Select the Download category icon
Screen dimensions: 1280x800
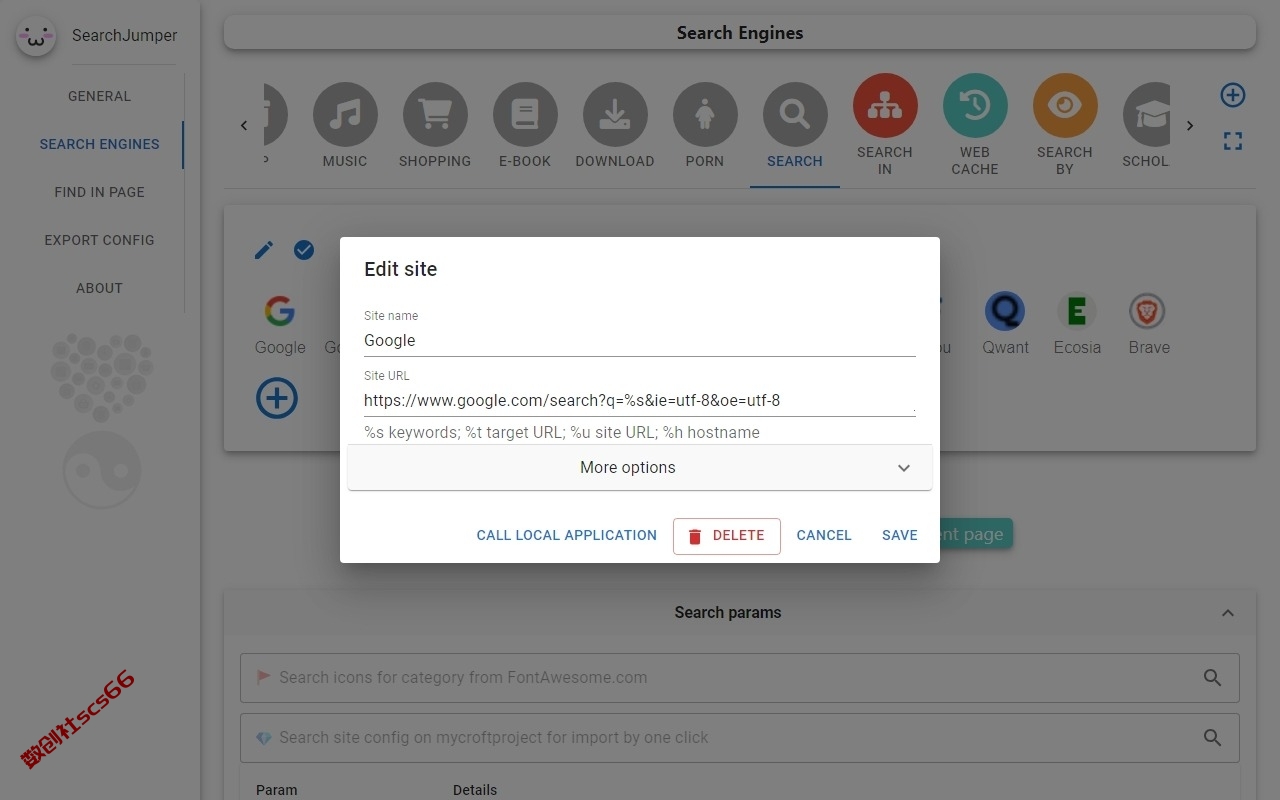coord(615,115)
